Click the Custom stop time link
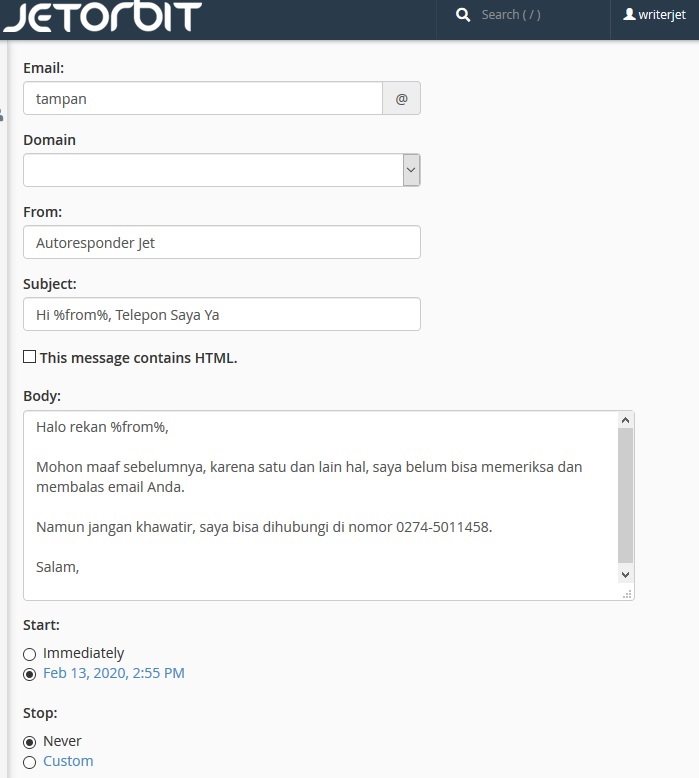This screenshot has height=778, width=699. (x=68, y=761)
